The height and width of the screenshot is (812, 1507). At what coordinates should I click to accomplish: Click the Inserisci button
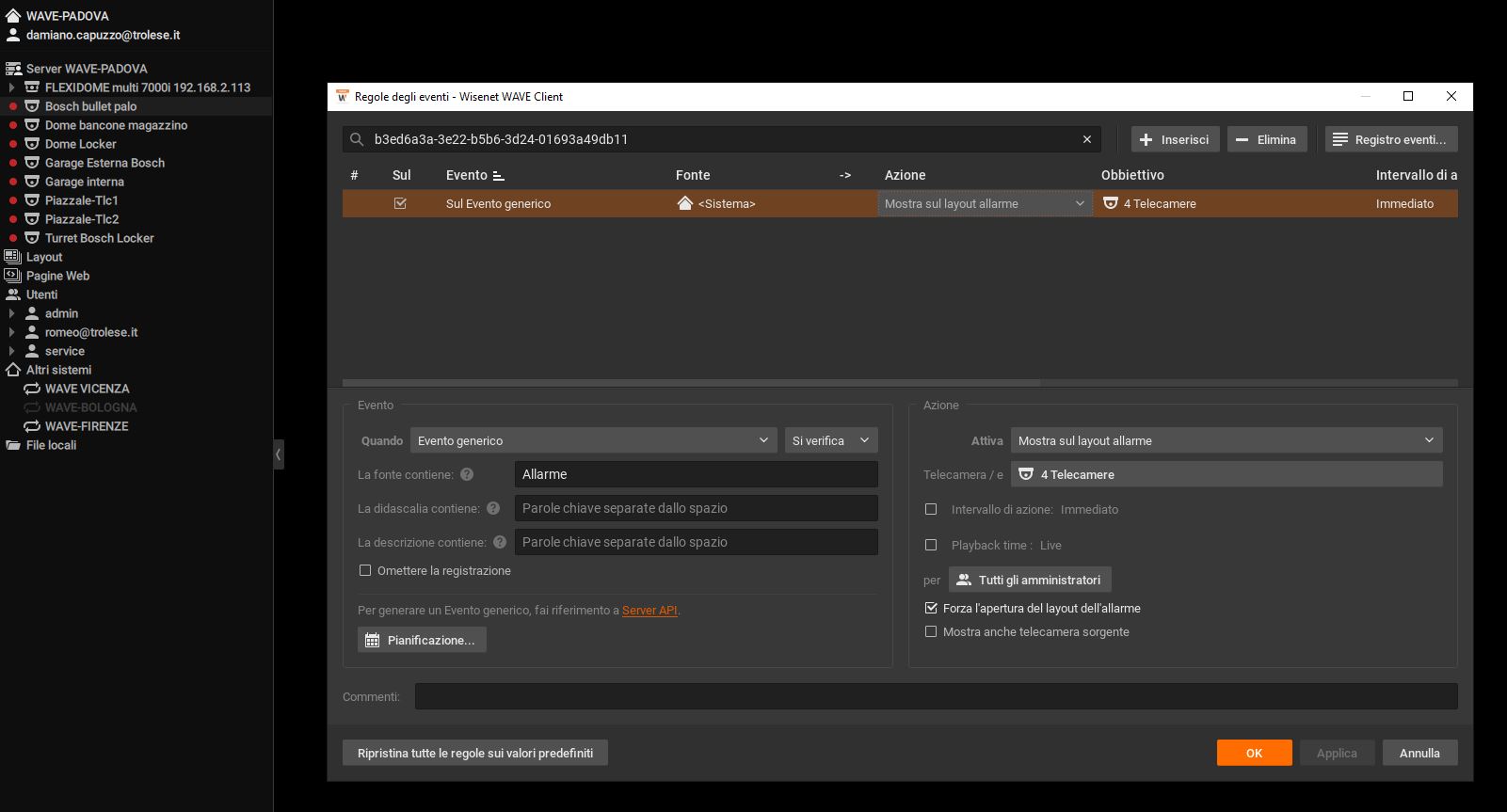[x=1176, y=139]
